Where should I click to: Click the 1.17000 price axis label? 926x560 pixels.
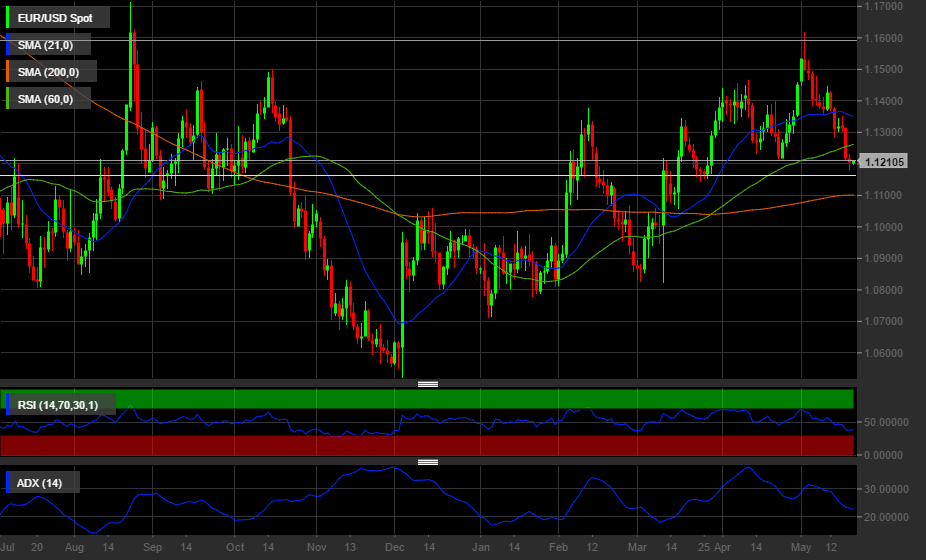coord(884,7)
